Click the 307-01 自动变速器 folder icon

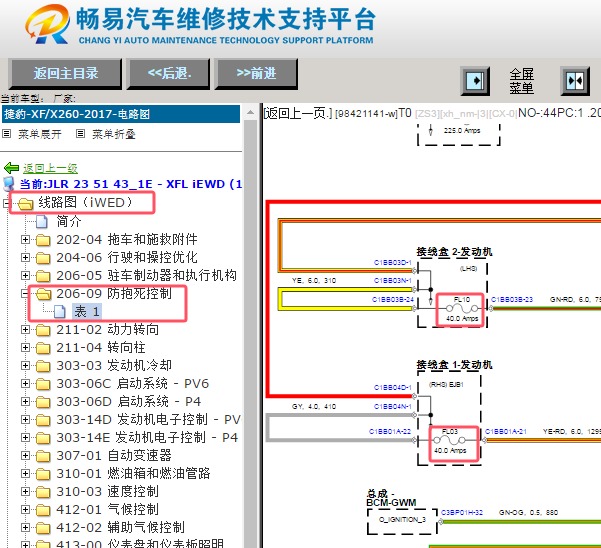(x=43, y=456)
